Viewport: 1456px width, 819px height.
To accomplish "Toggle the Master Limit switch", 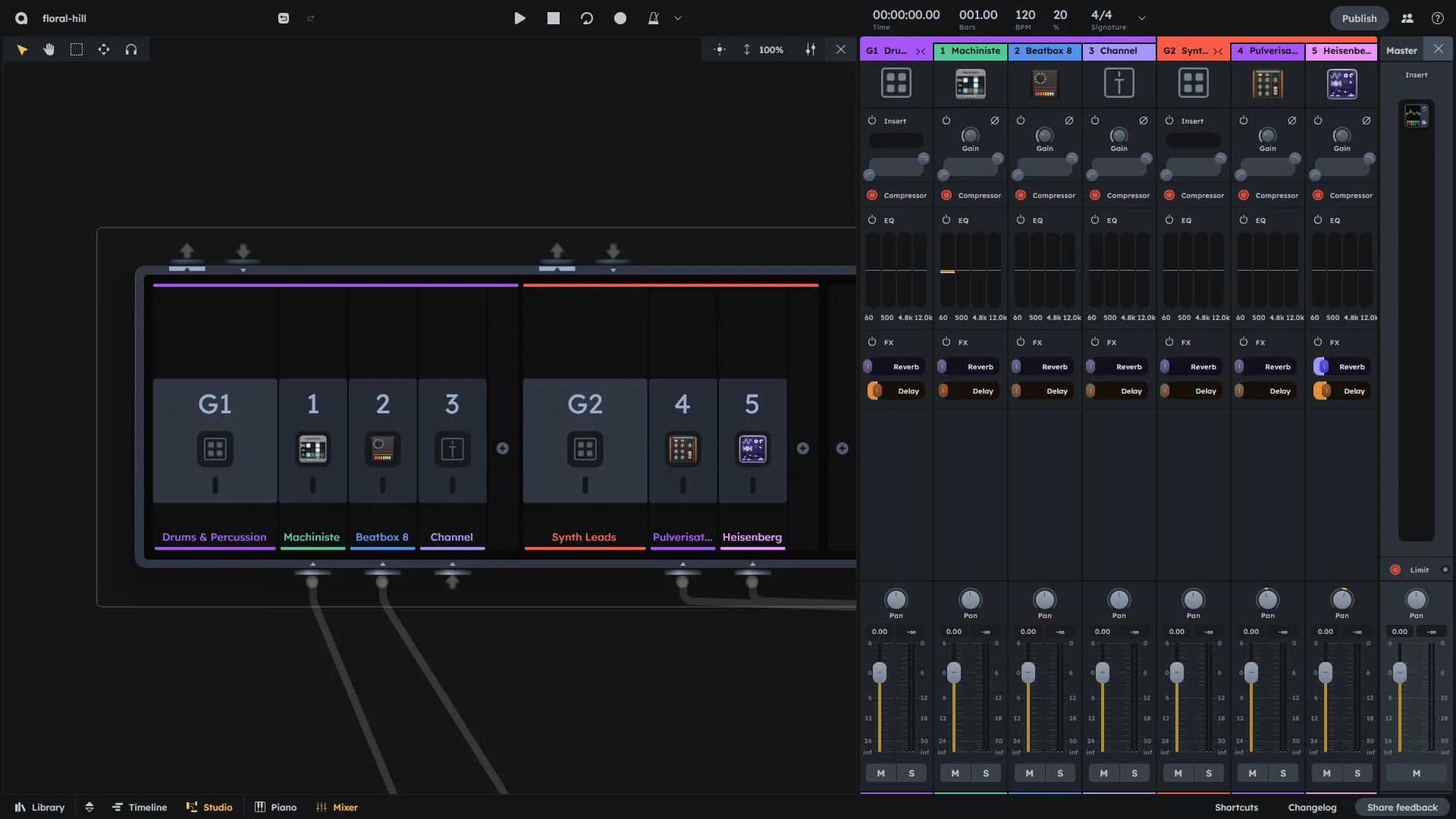I will pos(1395,570).
